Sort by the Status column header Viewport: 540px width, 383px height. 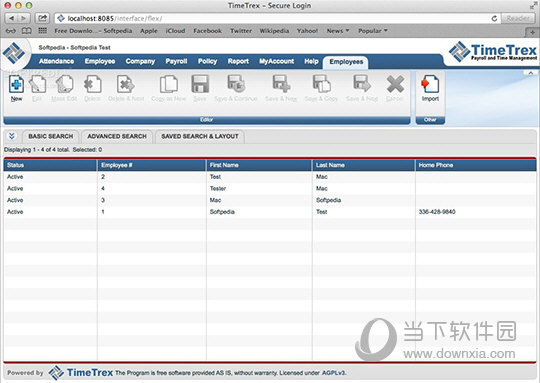click(50, 165)
